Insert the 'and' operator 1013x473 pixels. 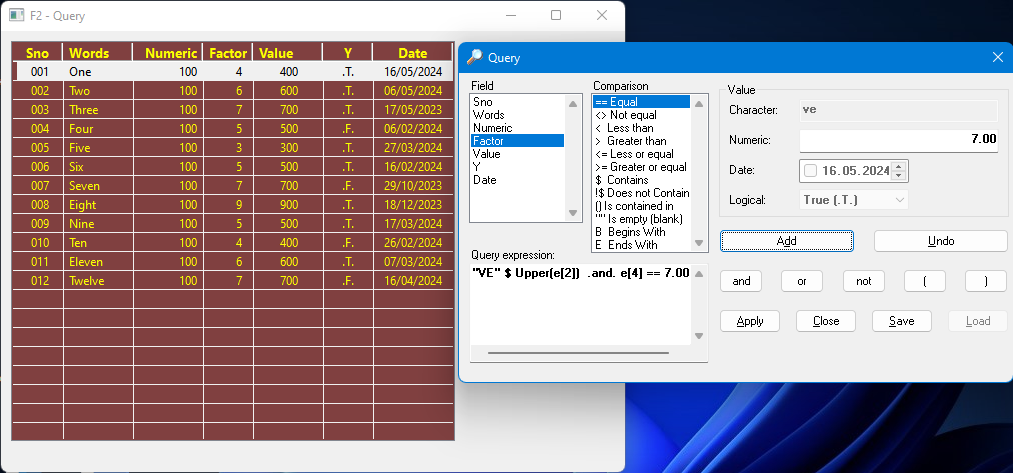tap(741, 281)
